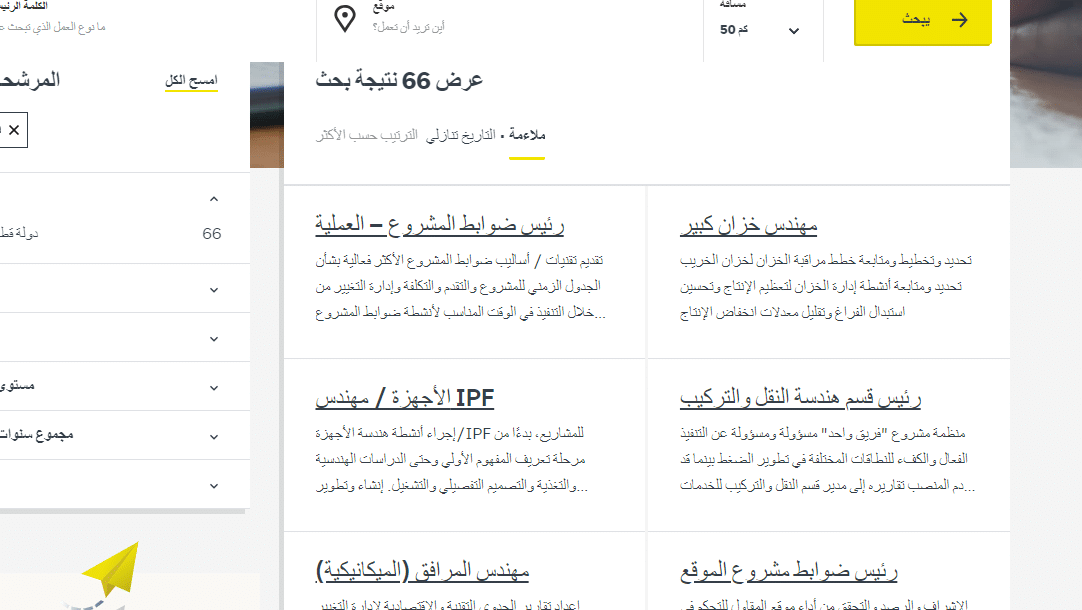Click arrow icon on the search button
Screen dimensions: 1082x610
tap(959, 20)
